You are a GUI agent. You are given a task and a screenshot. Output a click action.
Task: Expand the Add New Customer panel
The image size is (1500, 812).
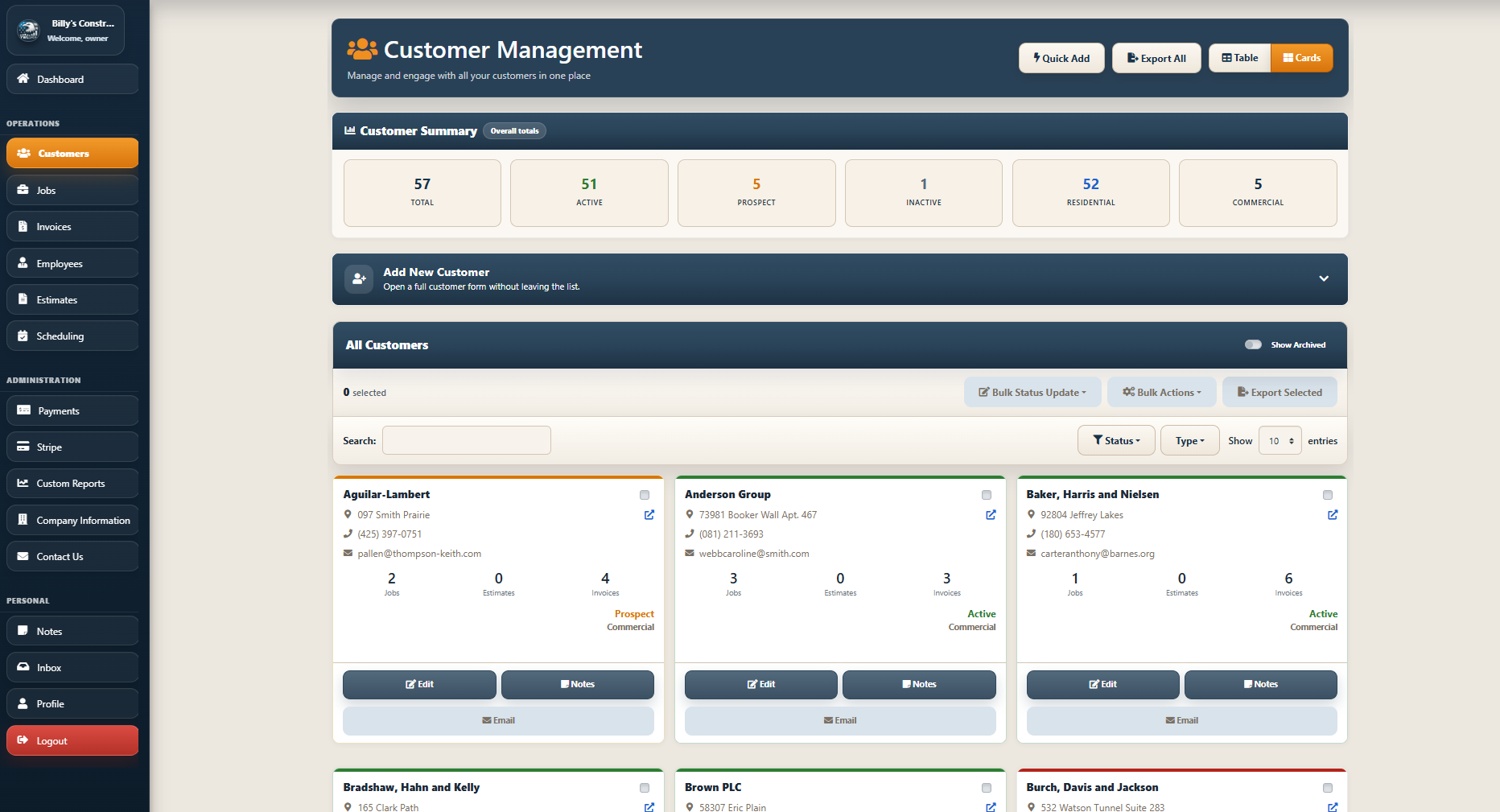(x=1324, y=278)
